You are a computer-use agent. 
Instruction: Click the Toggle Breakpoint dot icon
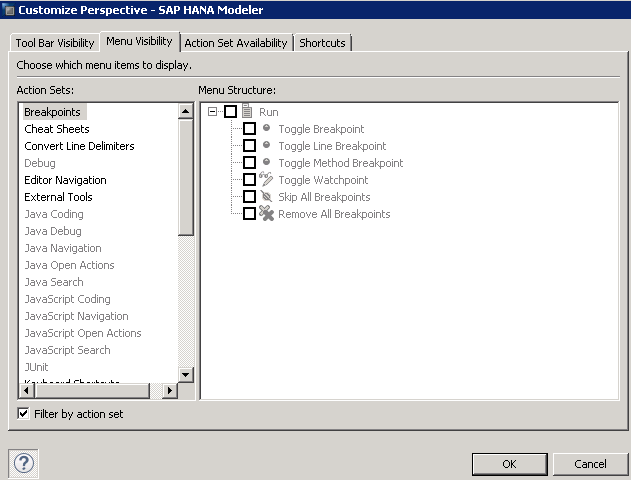tap(267, 129)
